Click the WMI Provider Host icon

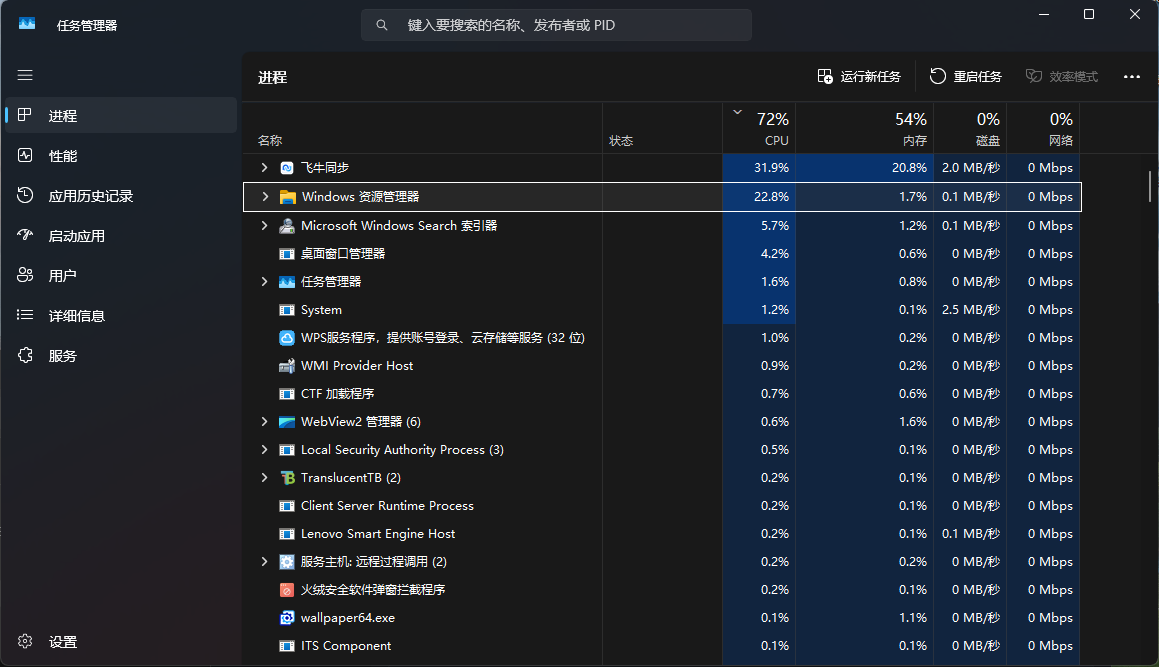click(x=287, y=366)
